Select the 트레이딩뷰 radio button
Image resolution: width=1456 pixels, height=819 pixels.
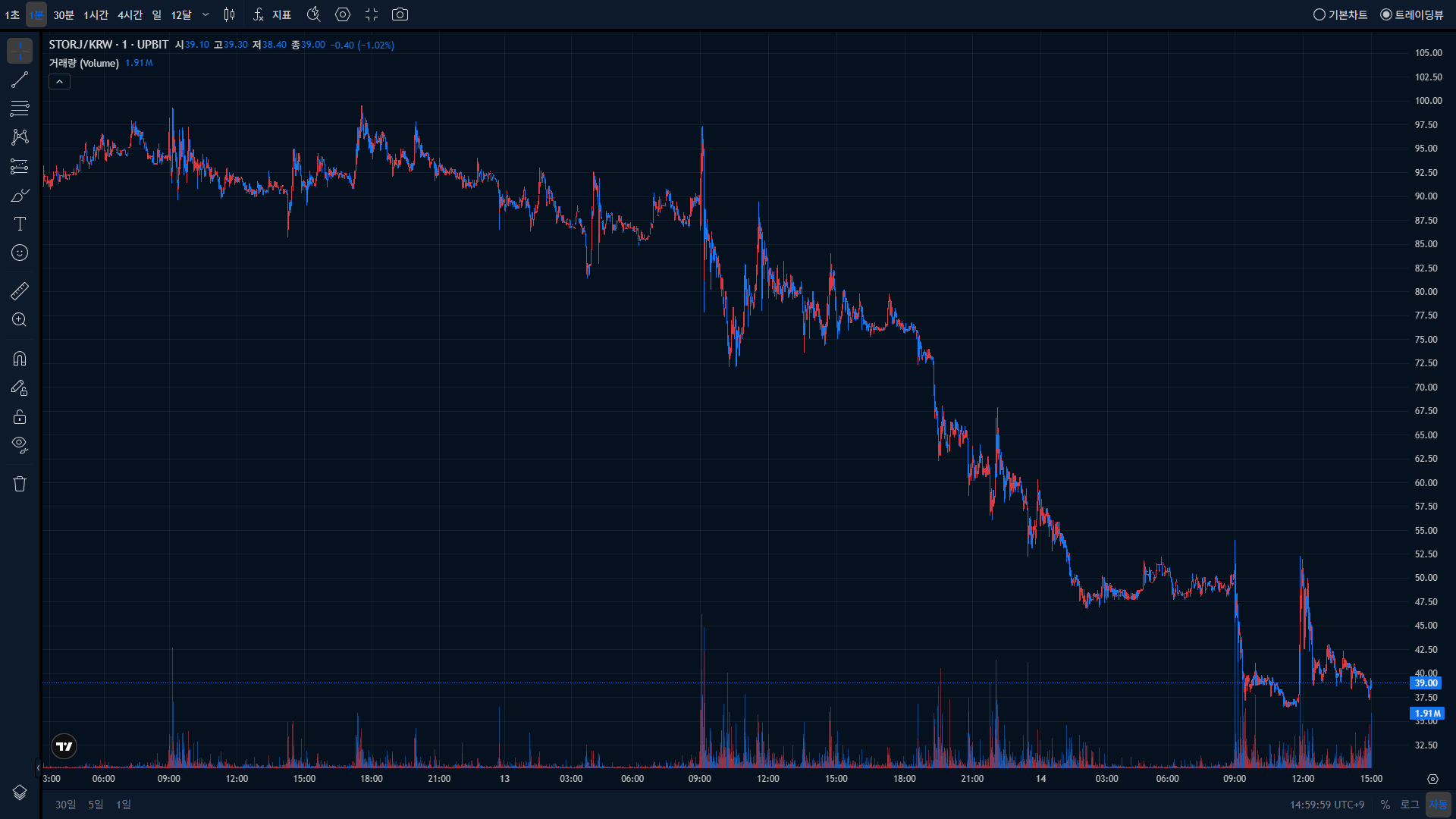click(x=1412, y=14)
